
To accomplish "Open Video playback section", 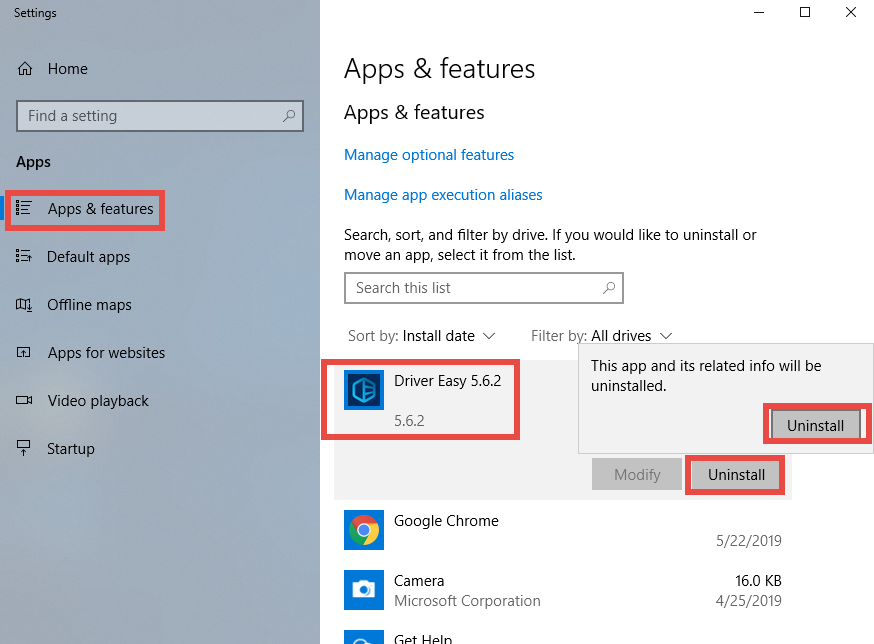I will [x=98, y=400].
